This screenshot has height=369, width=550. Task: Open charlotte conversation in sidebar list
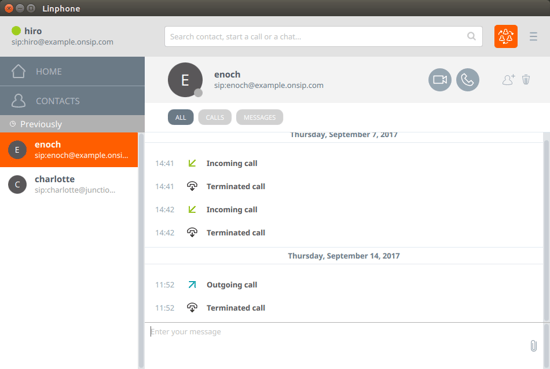pyautogui.click(x=69, y=184)
